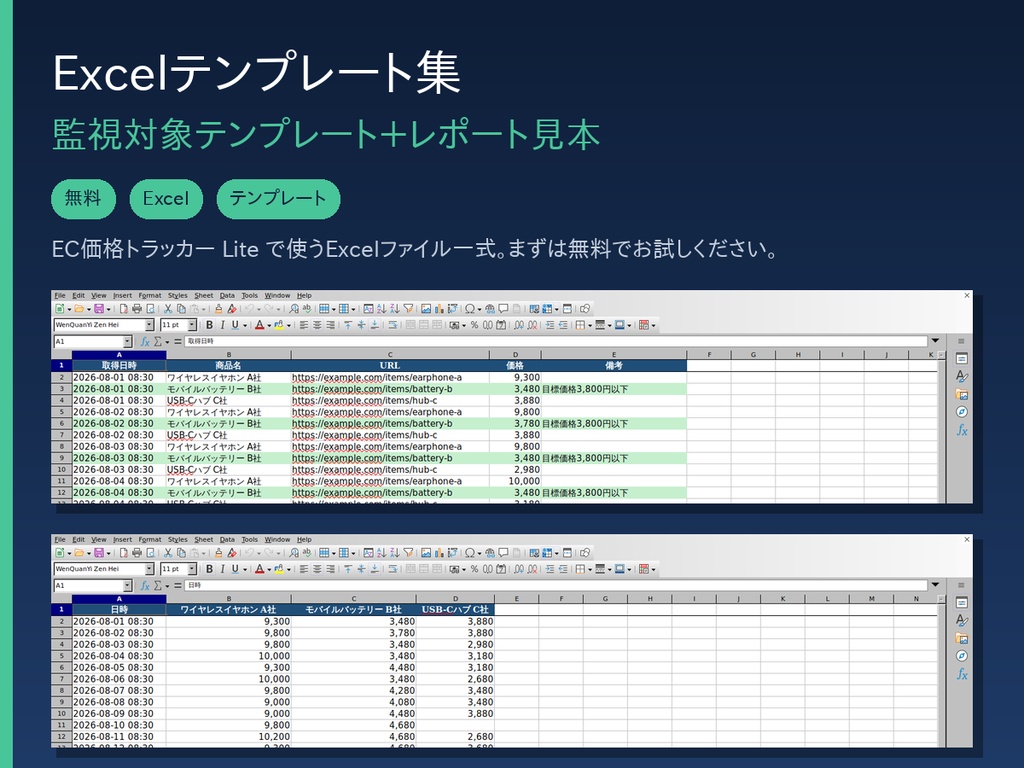The height and width of the screenshot is (768, 1024).
Task: Click Increase Indent icon in top spreadsheet
Action: 549,325
